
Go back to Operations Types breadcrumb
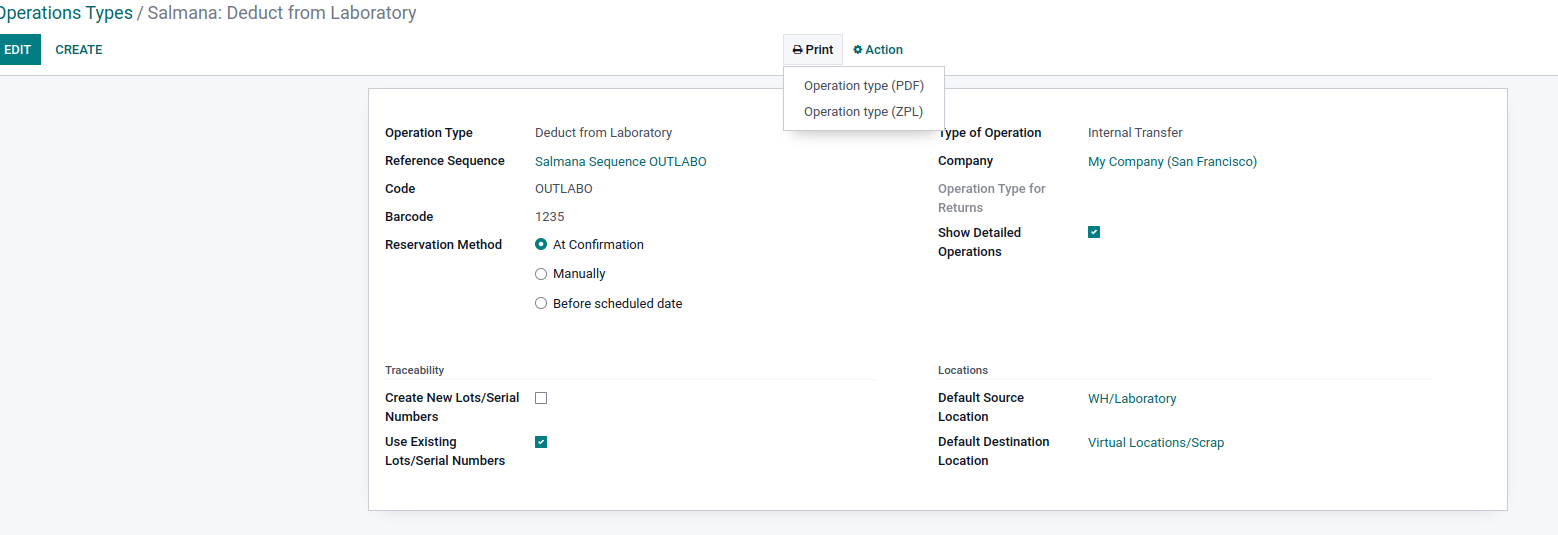coord(66,13)
